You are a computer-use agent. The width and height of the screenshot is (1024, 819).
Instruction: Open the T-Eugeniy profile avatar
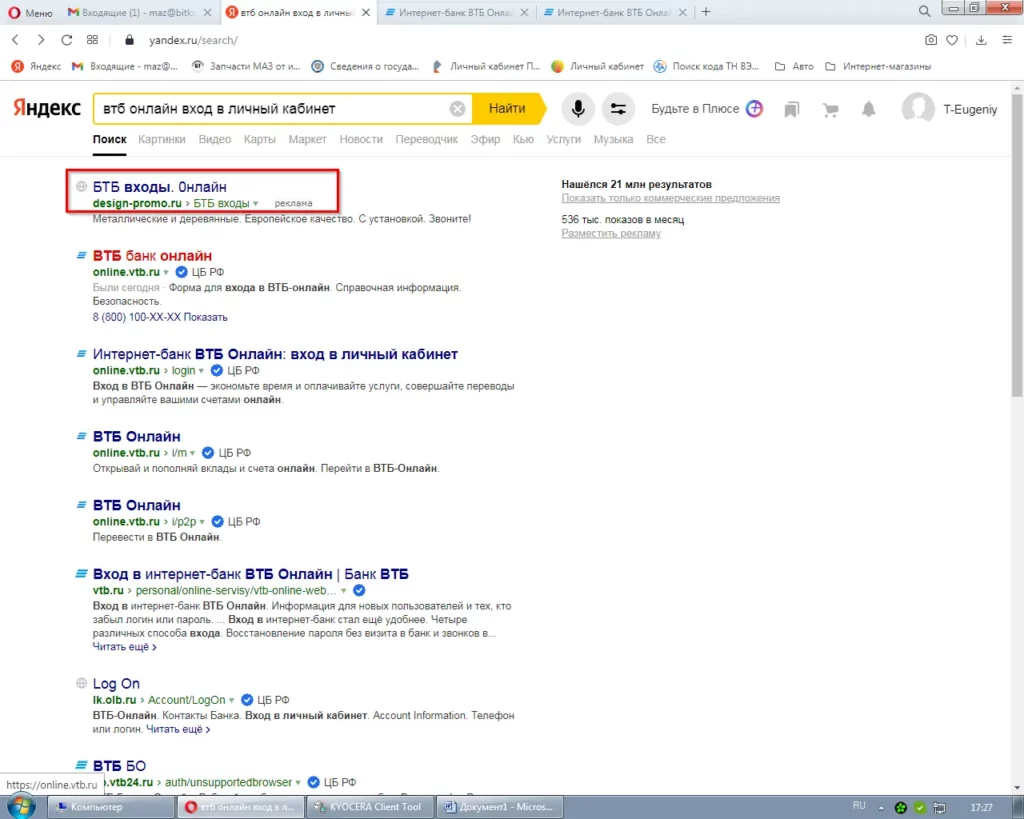917,109
